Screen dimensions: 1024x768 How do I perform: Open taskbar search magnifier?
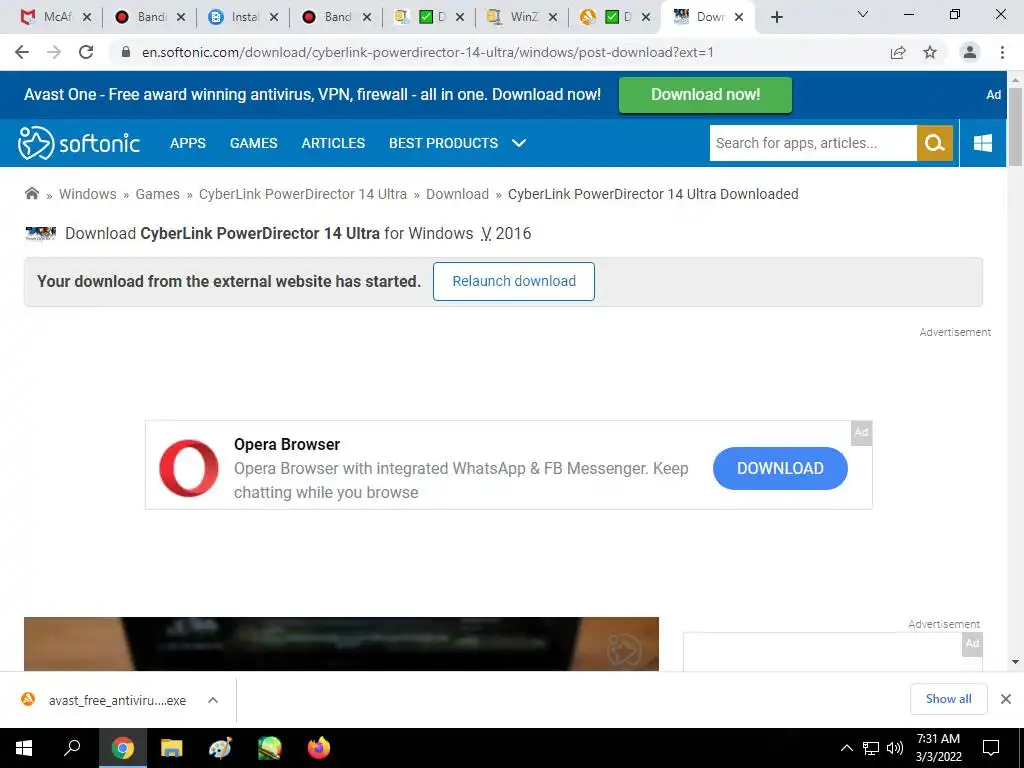pyautogui.click(x=72, y=748)
